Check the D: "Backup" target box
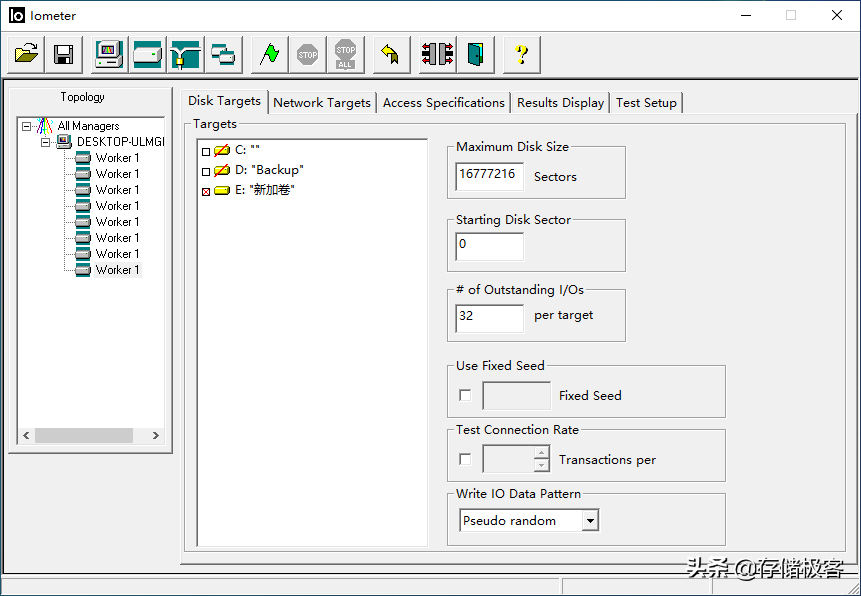Screen dimensions: 861x596 (x=206, y=172)
